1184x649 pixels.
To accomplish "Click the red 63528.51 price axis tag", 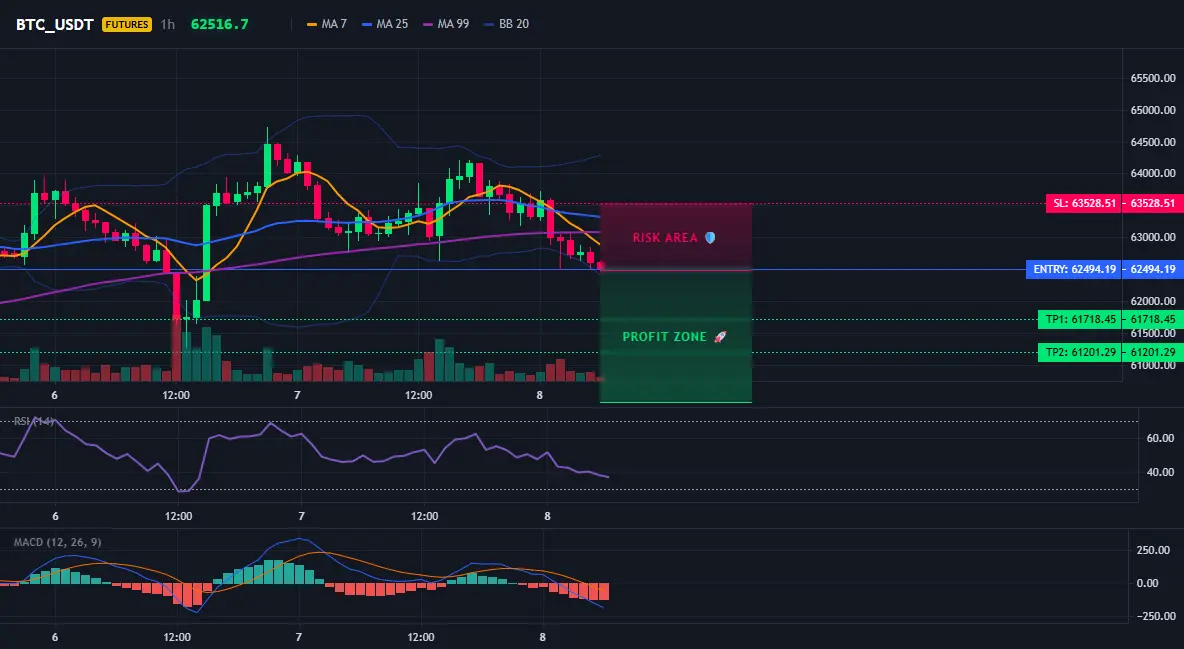I will tap(1152, 203).
